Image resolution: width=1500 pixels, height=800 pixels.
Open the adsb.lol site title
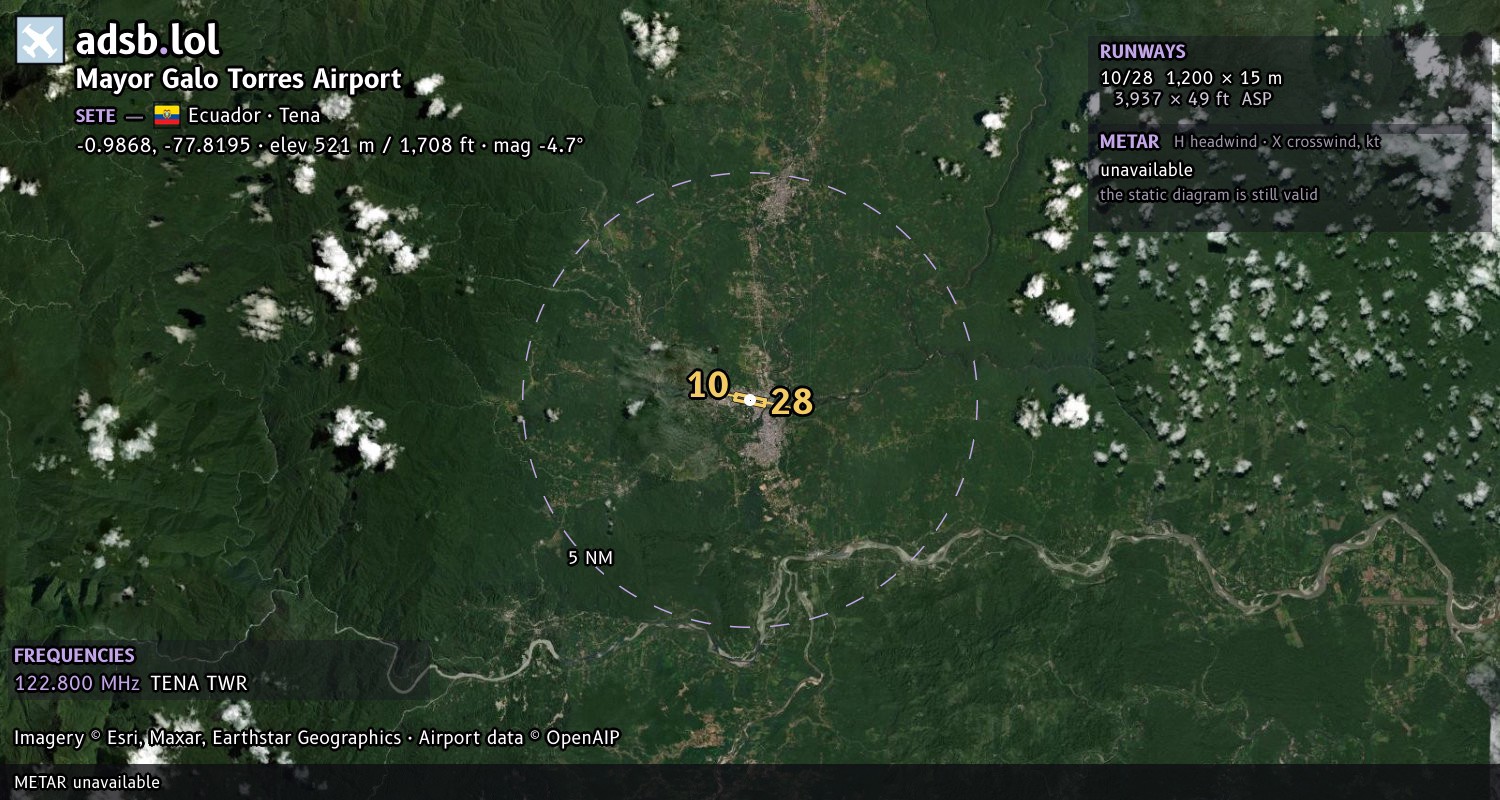click(x=148, y=41)
